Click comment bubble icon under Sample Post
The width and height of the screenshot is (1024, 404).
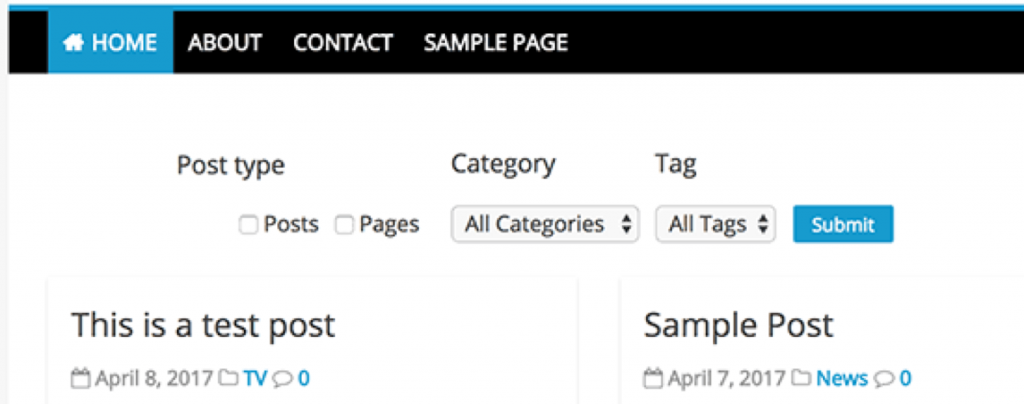pos(884,379)
